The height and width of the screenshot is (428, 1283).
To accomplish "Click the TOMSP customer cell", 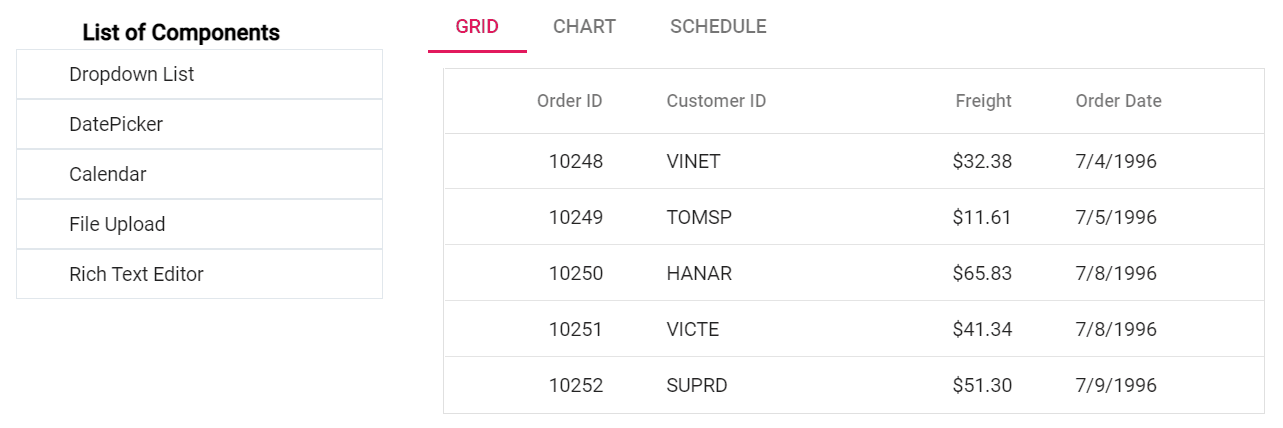I will pos(699,218).
